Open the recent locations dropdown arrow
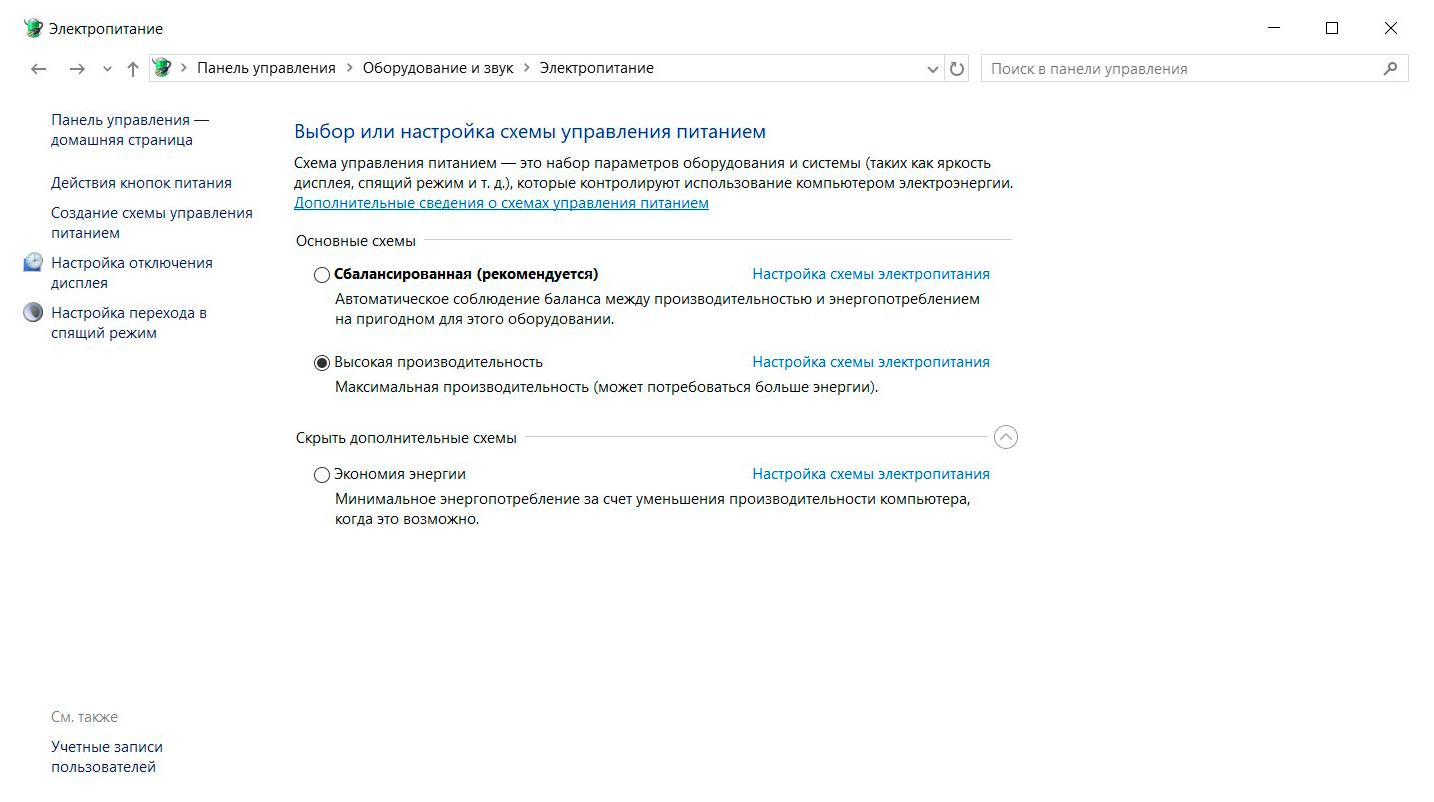 tap(108, 69)
